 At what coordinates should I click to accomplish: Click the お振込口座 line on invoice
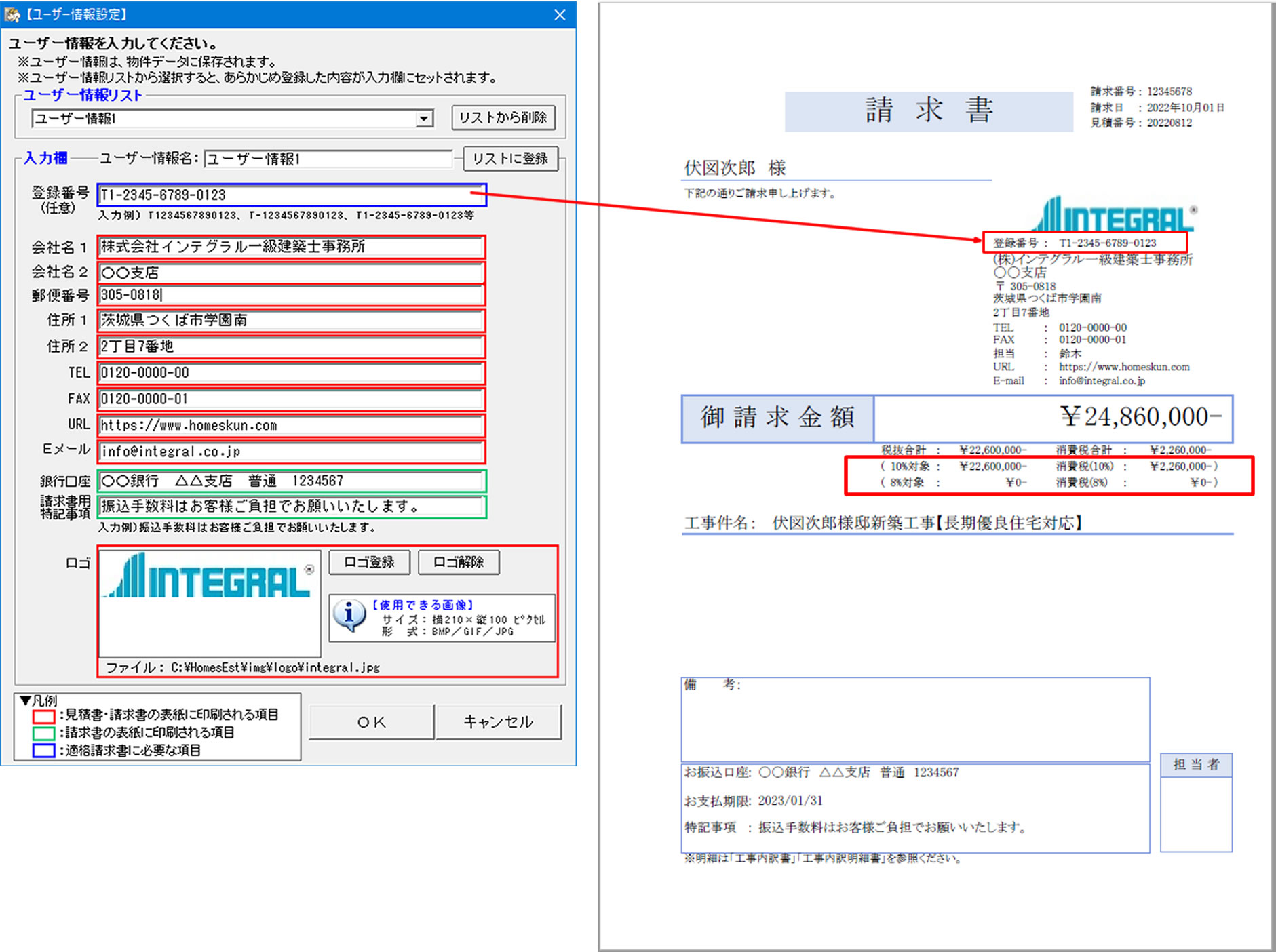[x=821, y=772]
